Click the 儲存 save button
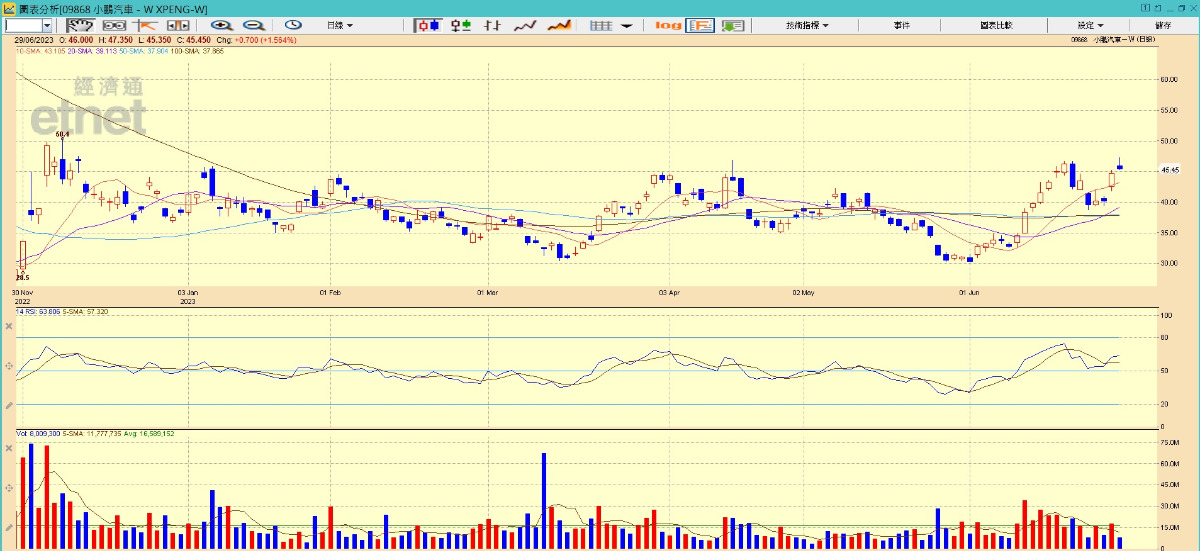 tap(1163, 25)
